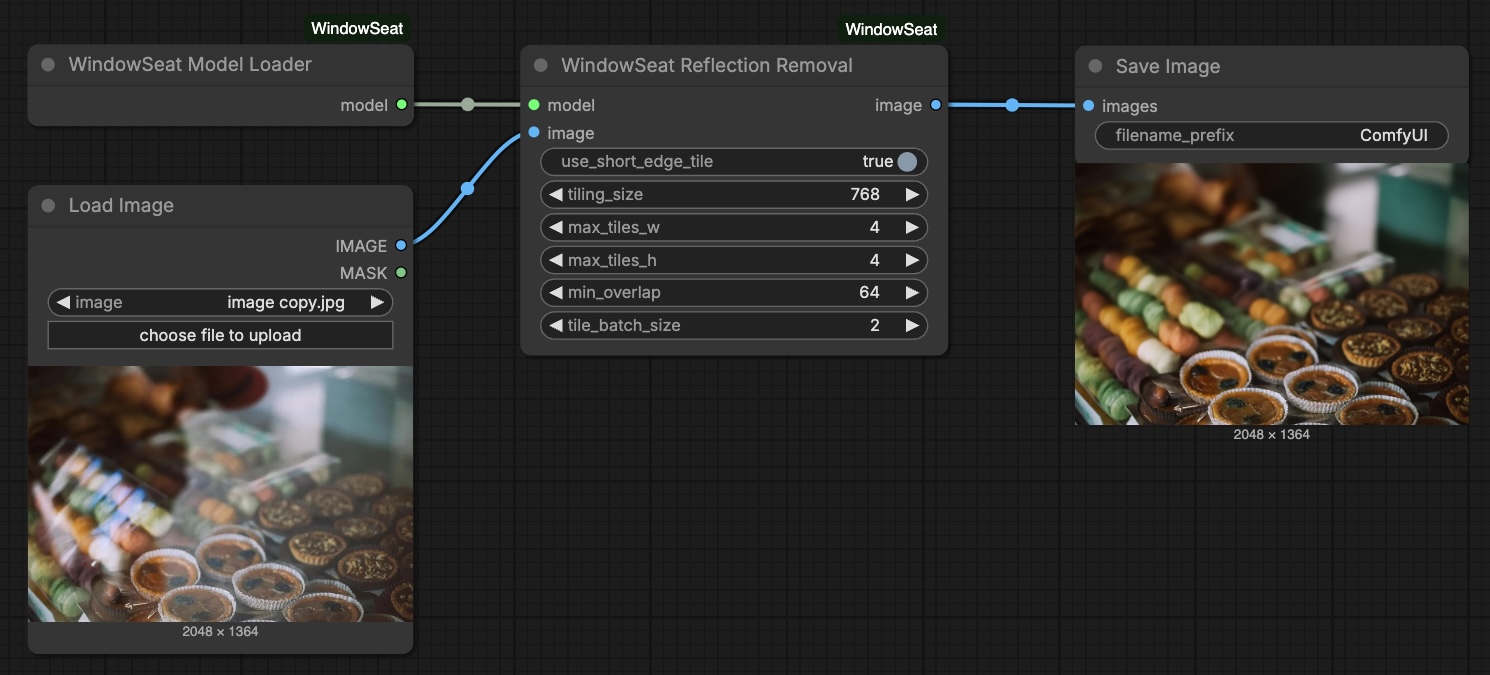Click the model output socket on Model Loader
This screenshot has height=675, width=1490.
coord(401,104)
